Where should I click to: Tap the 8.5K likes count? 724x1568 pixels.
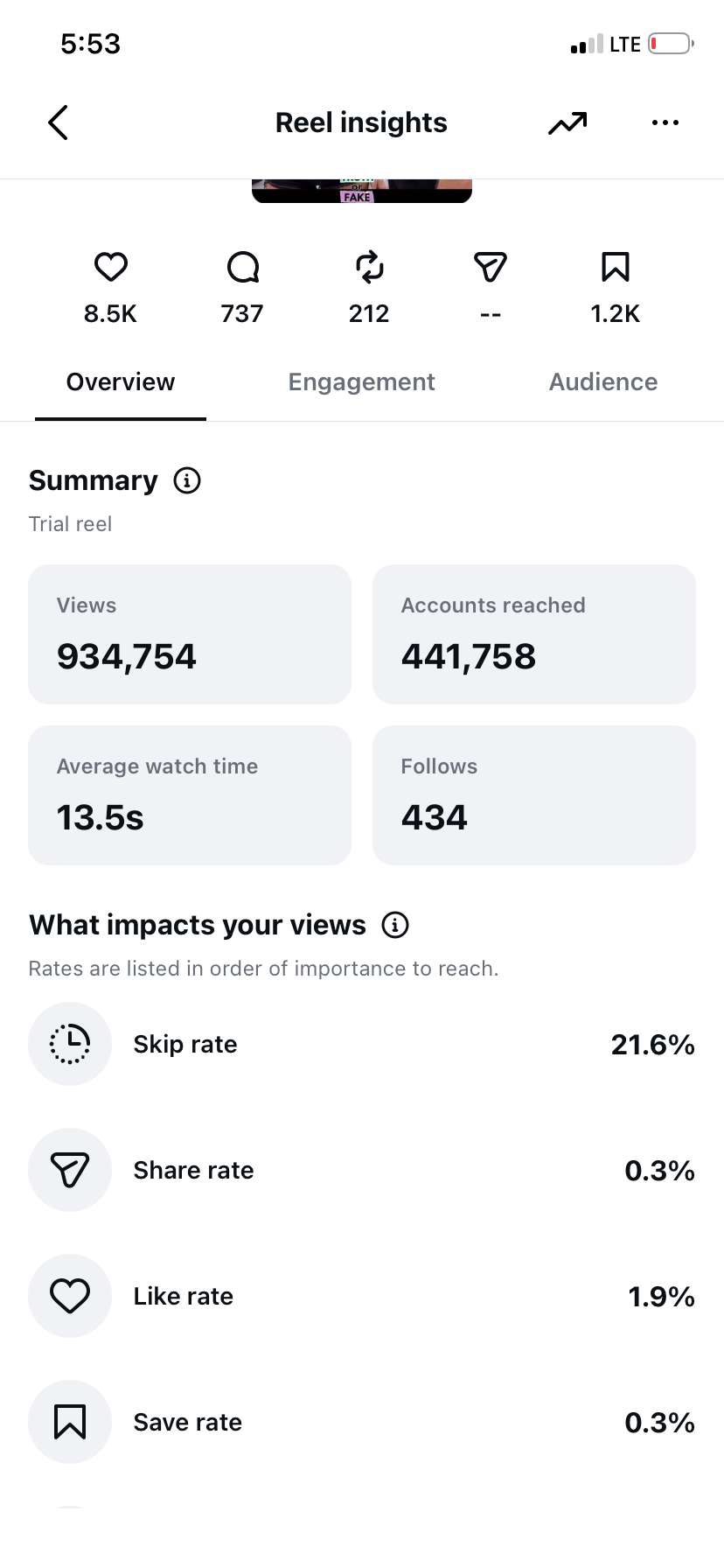pos(110,314)
